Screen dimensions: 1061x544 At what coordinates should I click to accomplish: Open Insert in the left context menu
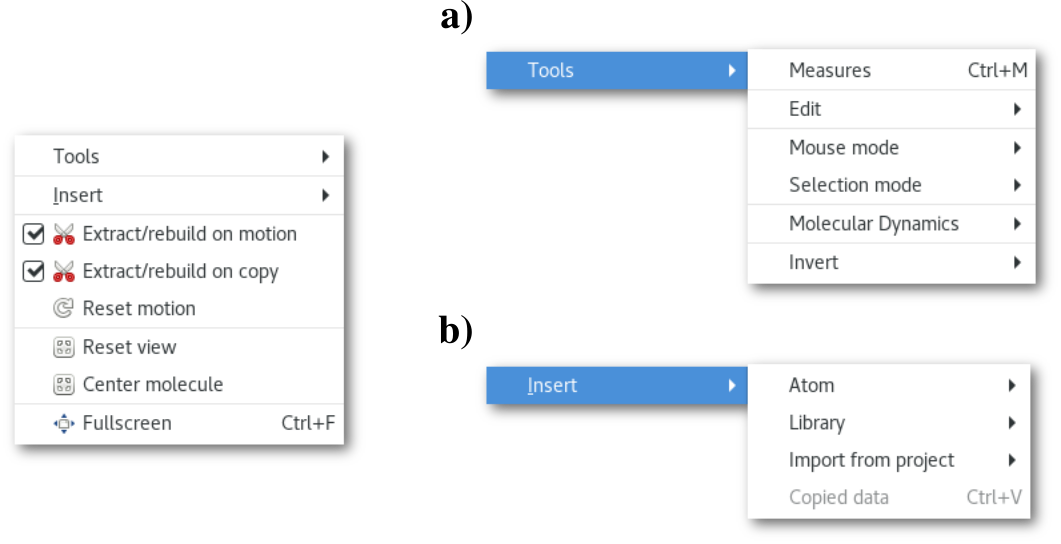click(x=78, y=195)
